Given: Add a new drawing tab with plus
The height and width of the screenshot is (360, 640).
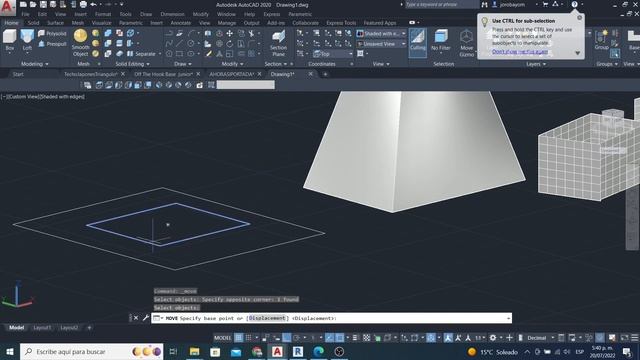Looking at the screenshot, I should 325,74.
